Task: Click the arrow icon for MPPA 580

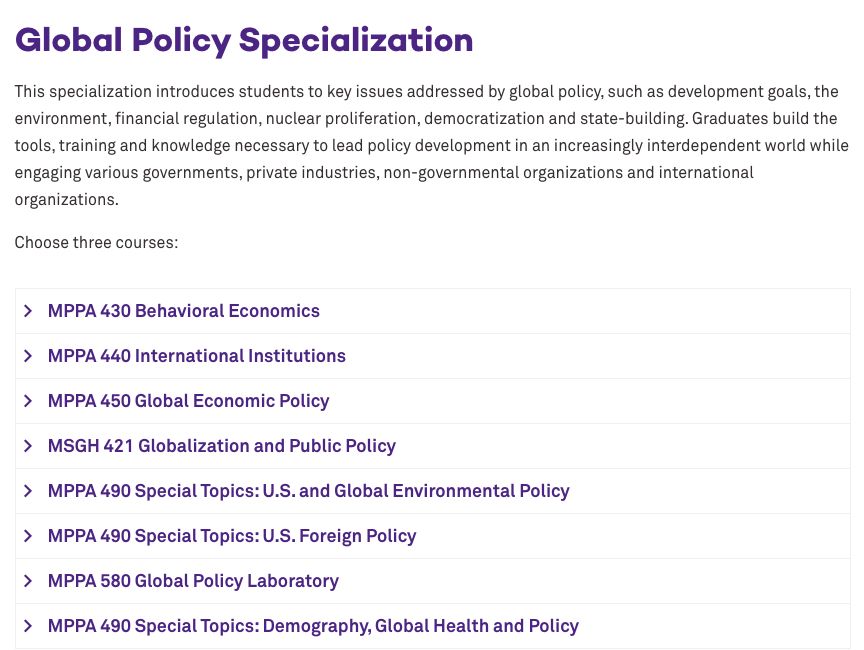Action: (28, 581)
